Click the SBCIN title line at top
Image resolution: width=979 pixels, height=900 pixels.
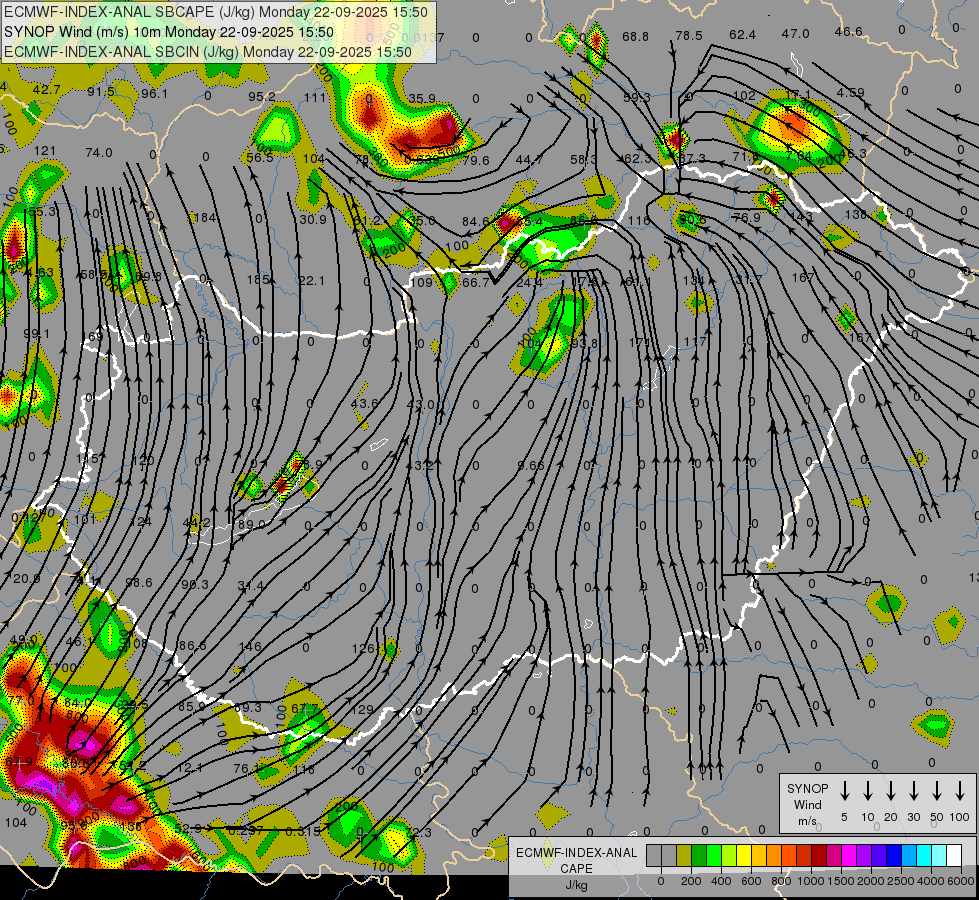pos(208,52)
